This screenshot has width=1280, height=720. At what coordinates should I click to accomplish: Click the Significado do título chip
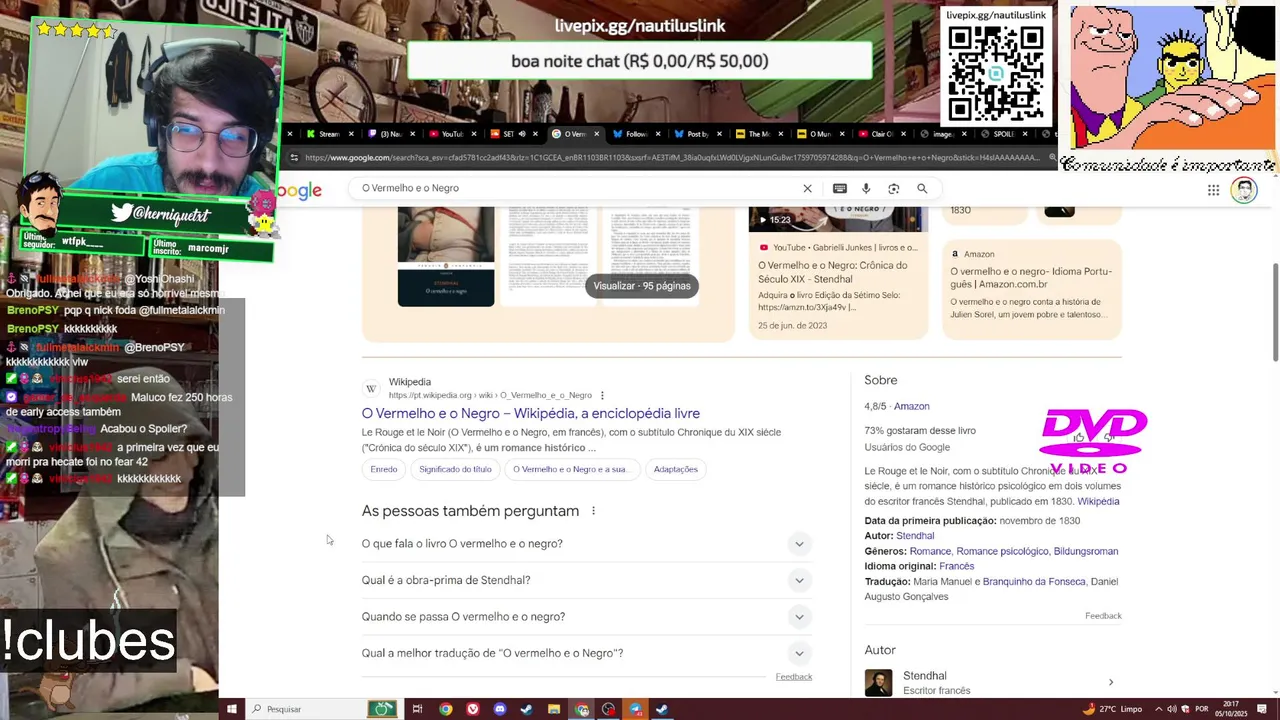click(x=455, y=469)
